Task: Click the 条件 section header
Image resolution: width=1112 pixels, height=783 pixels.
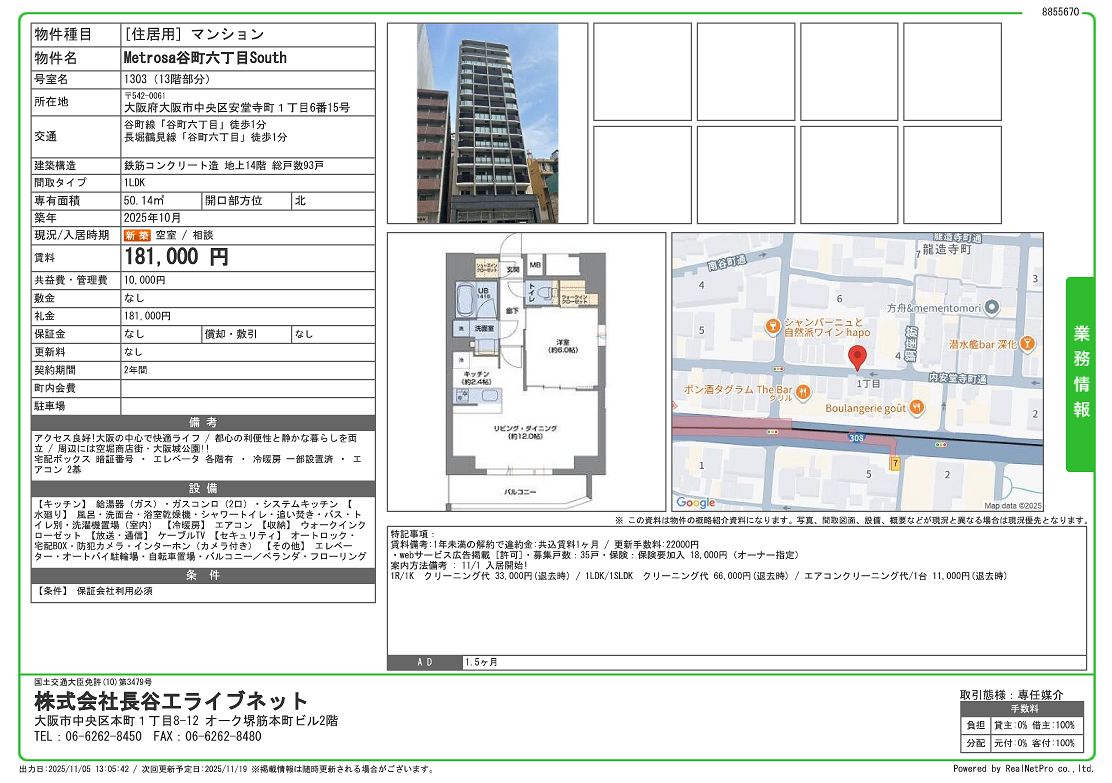Action: (203, 575)
